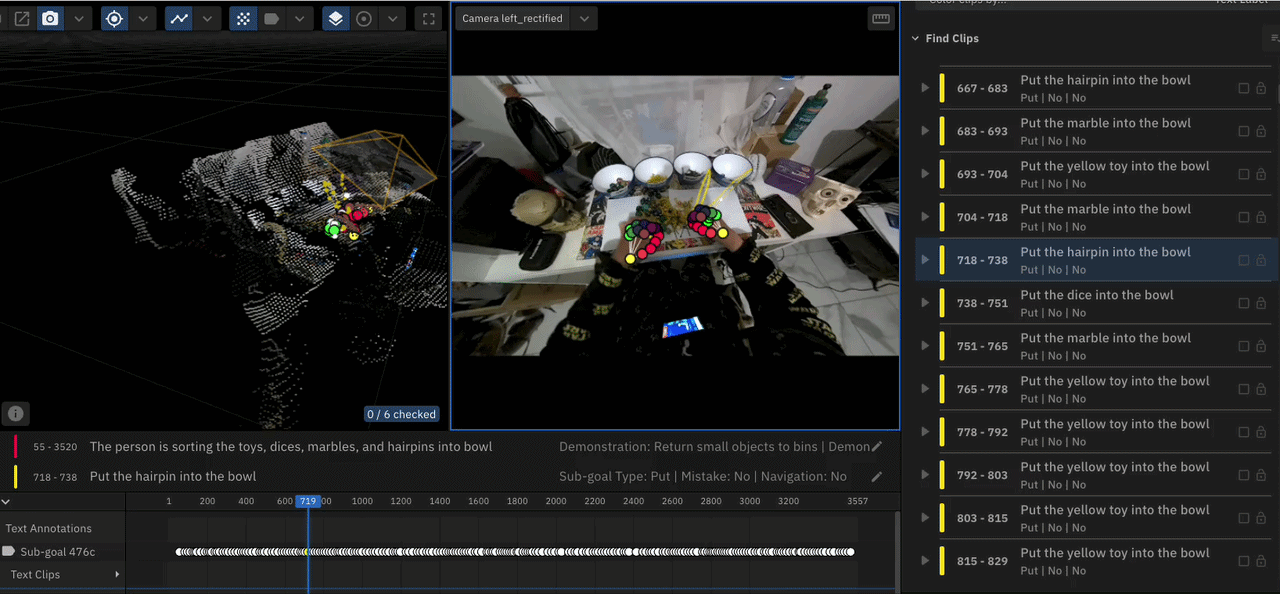Click the lock icon for clip 792 - 803
Screen dimensions: 1280x594
tap(1261, 475)
